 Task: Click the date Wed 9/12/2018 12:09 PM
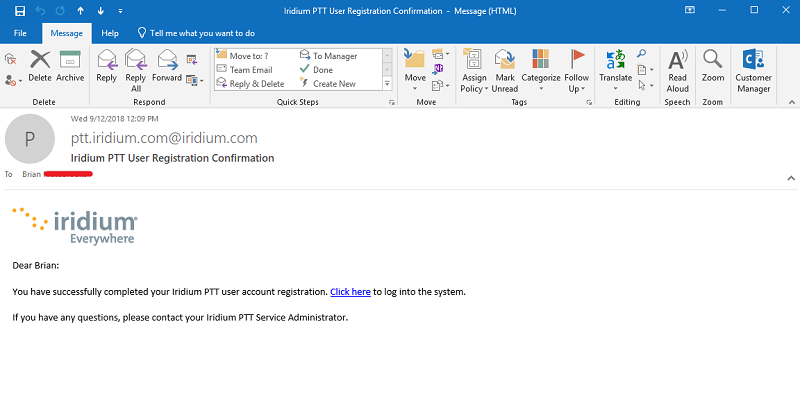(114, 118)
